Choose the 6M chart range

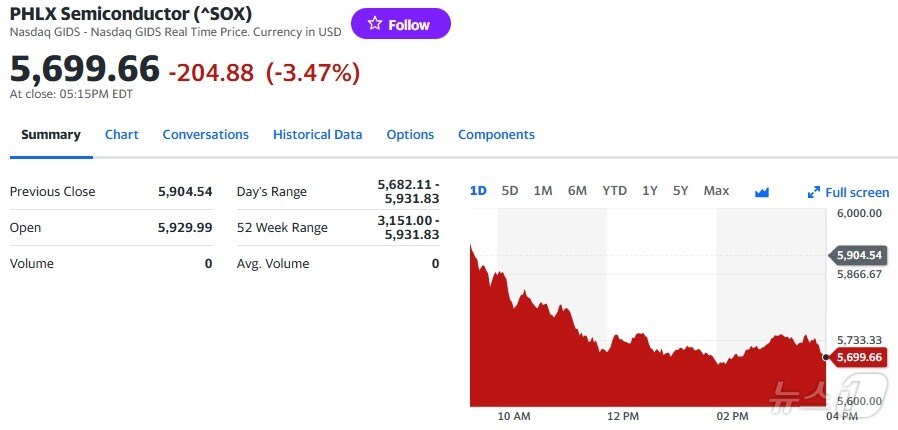(x=577, y=191)
